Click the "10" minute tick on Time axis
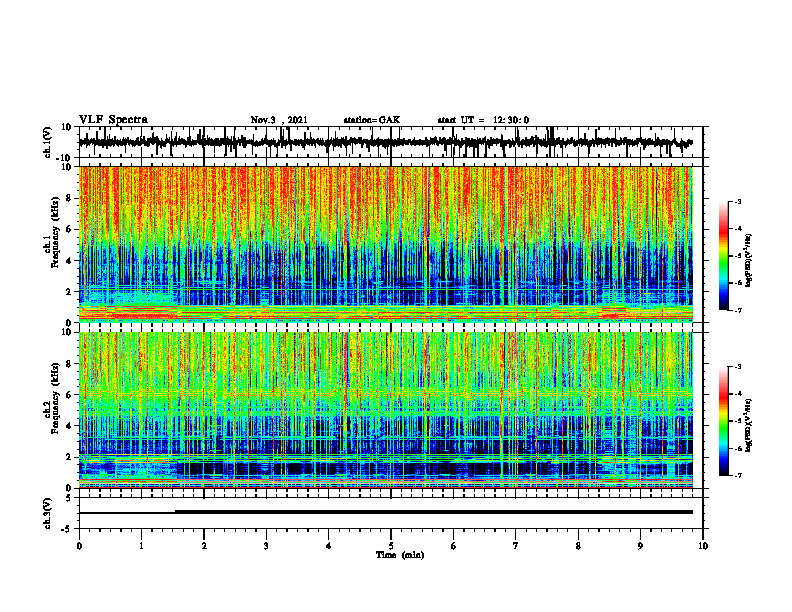This screenshot has height=612, width=792. click(703, 546)
